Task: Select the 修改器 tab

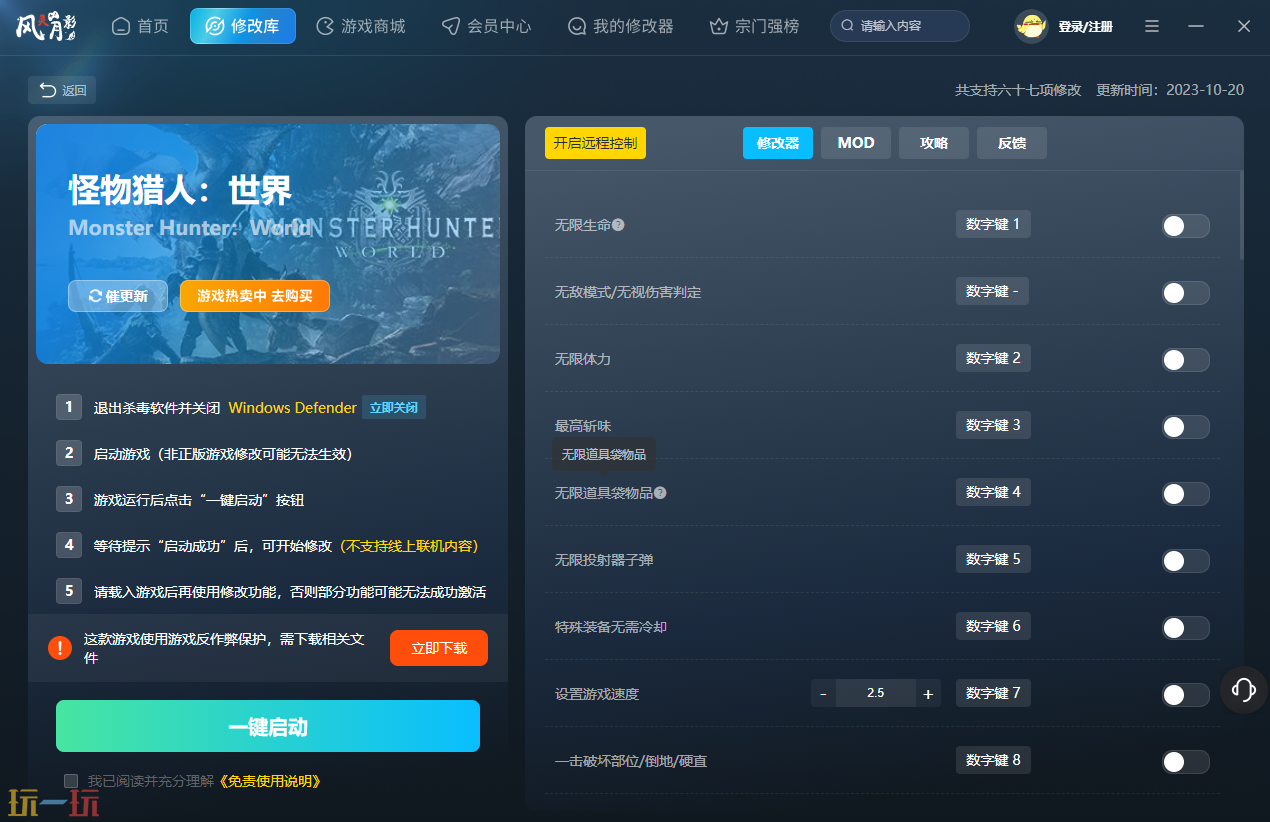Action: (x=778, y=143)
